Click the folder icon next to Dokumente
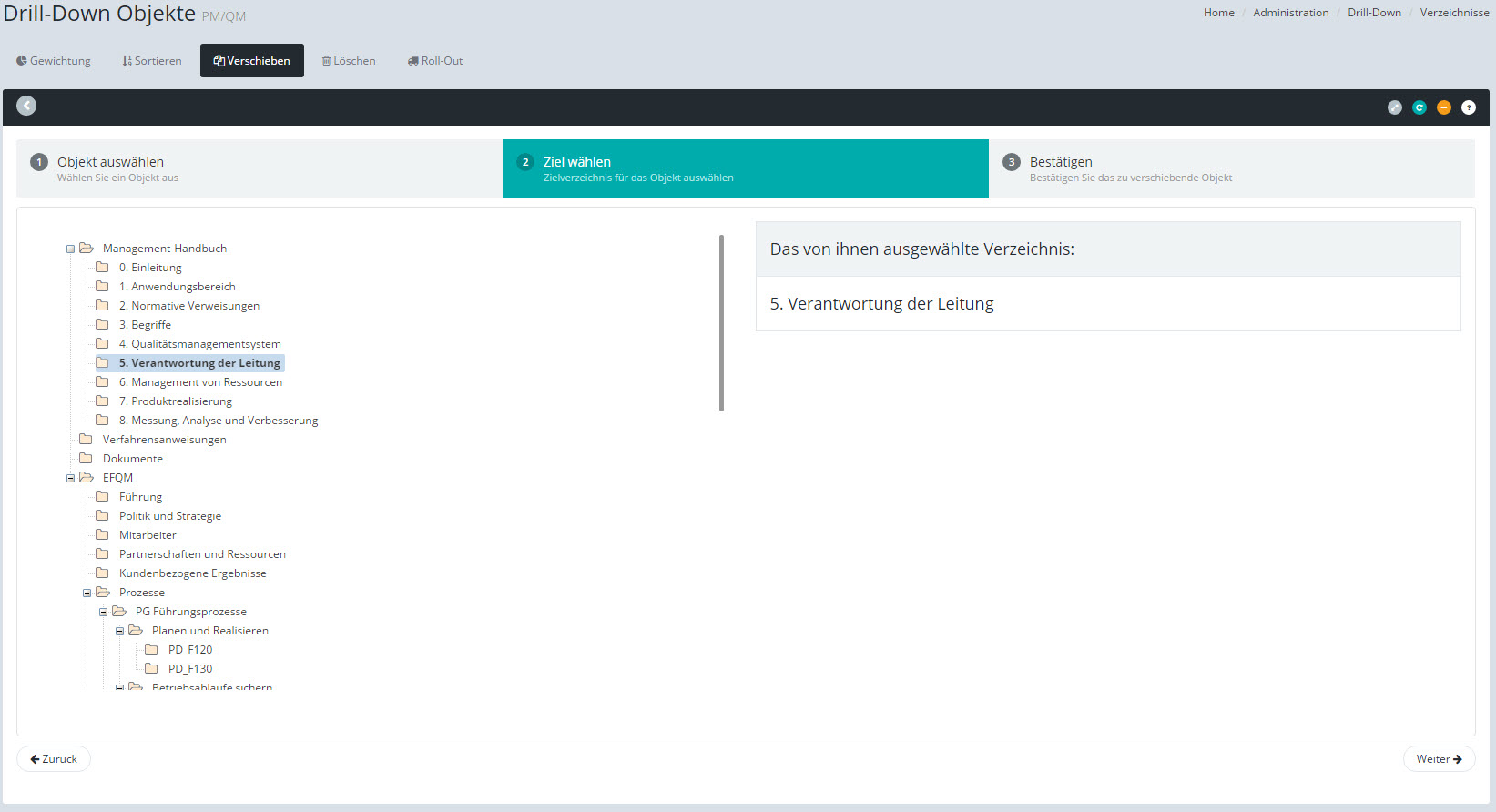The image size is (1496, 812). 86,458
